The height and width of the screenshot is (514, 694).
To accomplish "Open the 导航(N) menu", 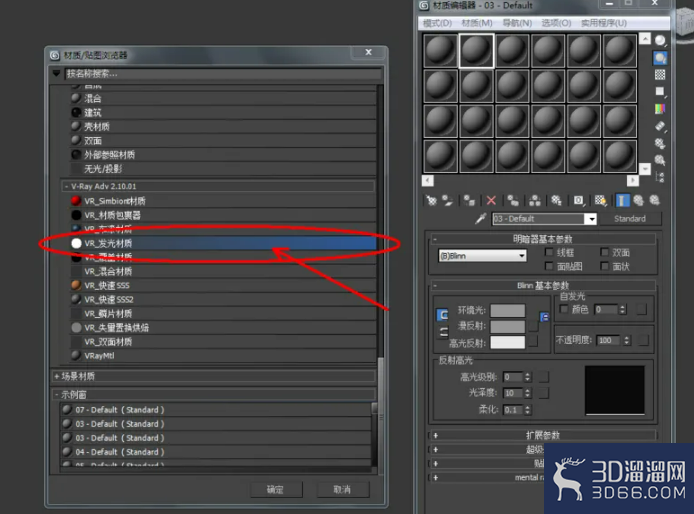I will (517, 23).
